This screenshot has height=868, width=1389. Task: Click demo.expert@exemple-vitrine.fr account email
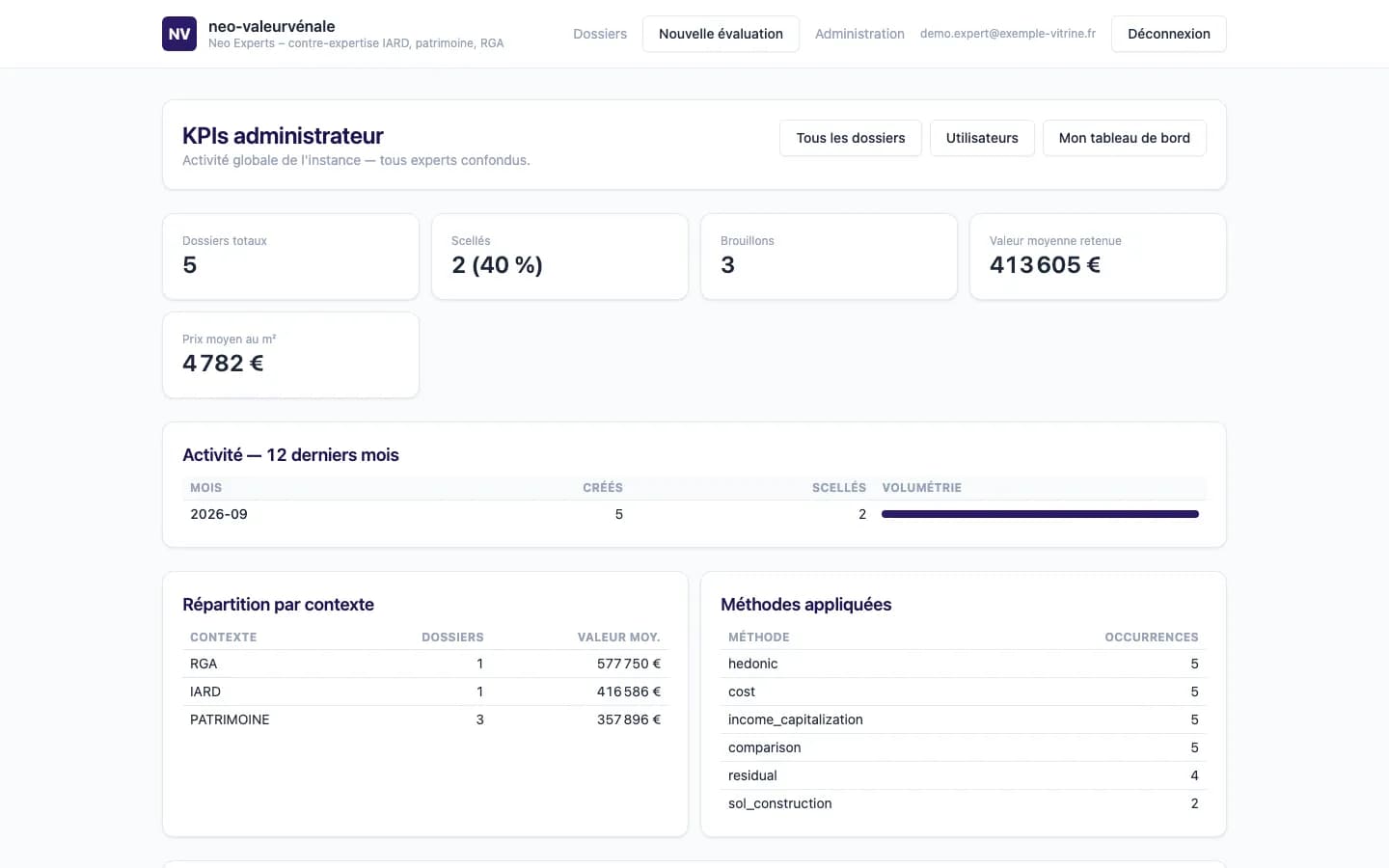tap(1008, 34)
